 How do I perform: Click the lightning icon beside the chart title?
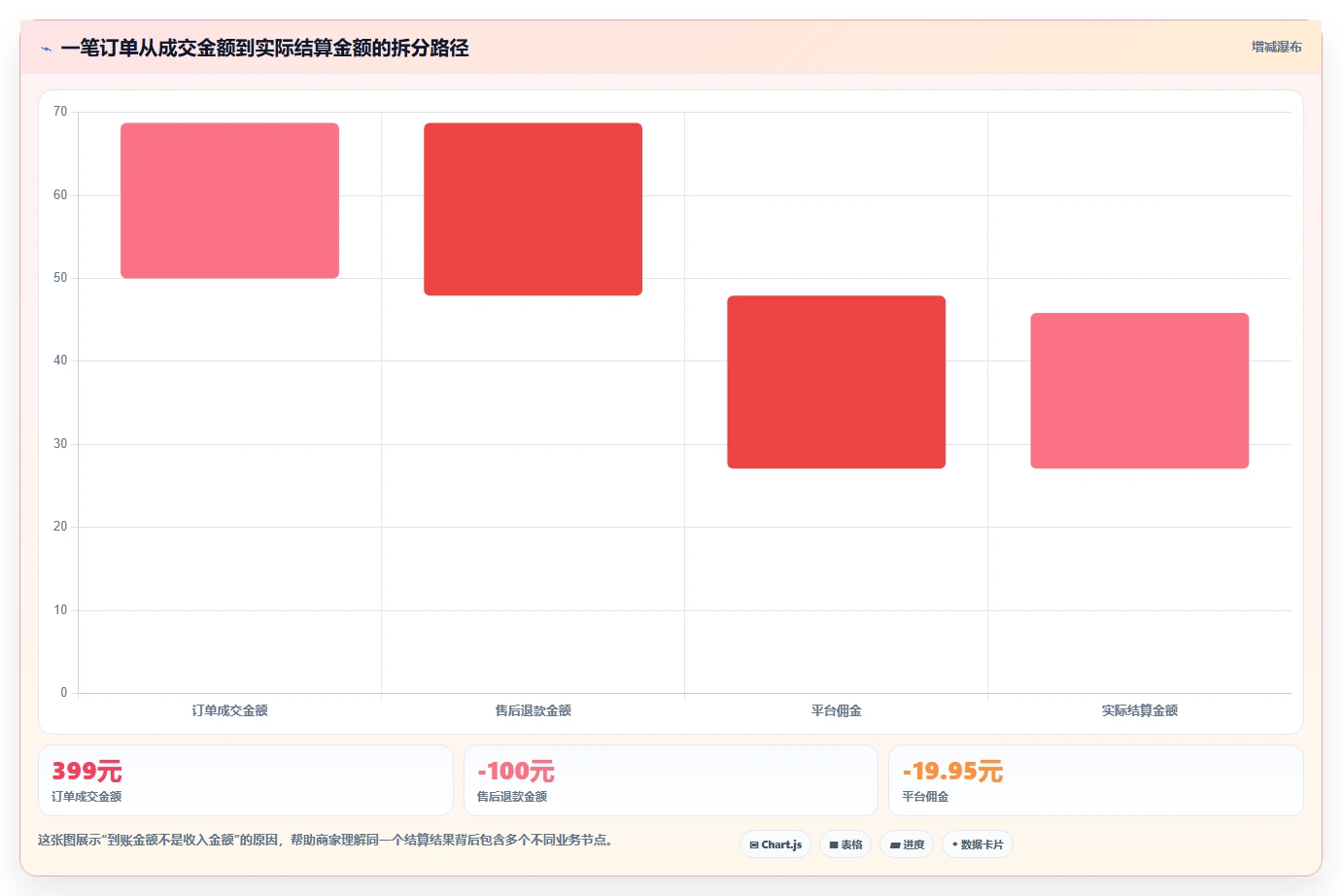click(46, 49)
